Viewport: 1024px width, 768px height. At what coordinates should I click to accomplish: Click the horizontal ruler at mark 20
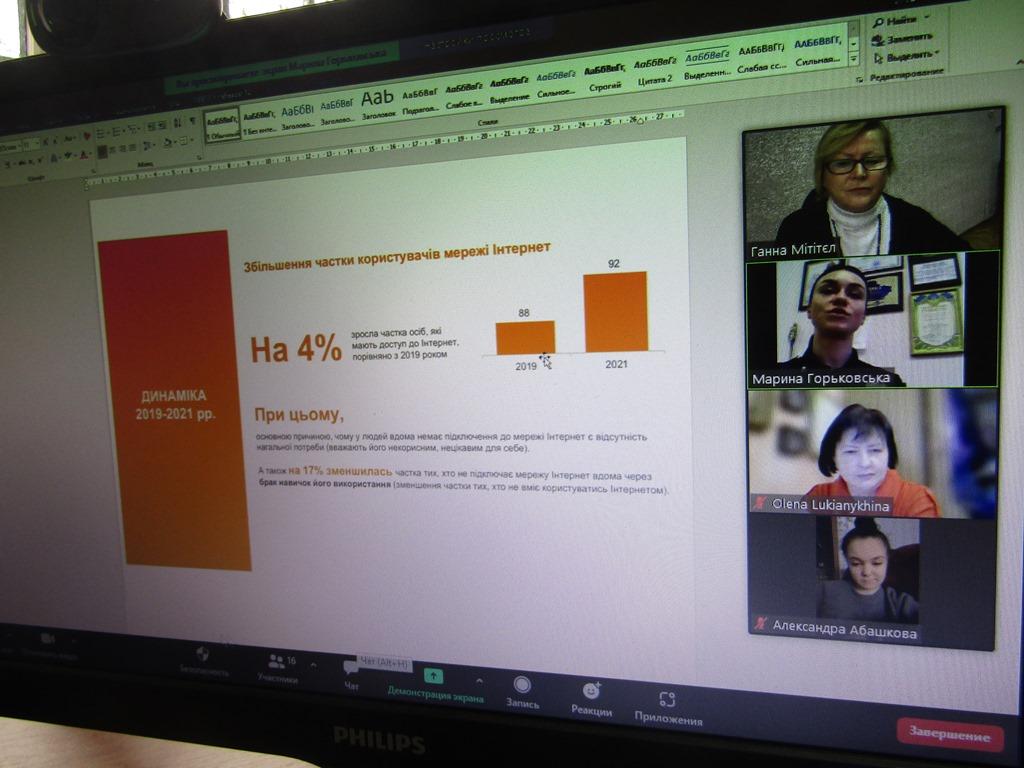(485, 136)
